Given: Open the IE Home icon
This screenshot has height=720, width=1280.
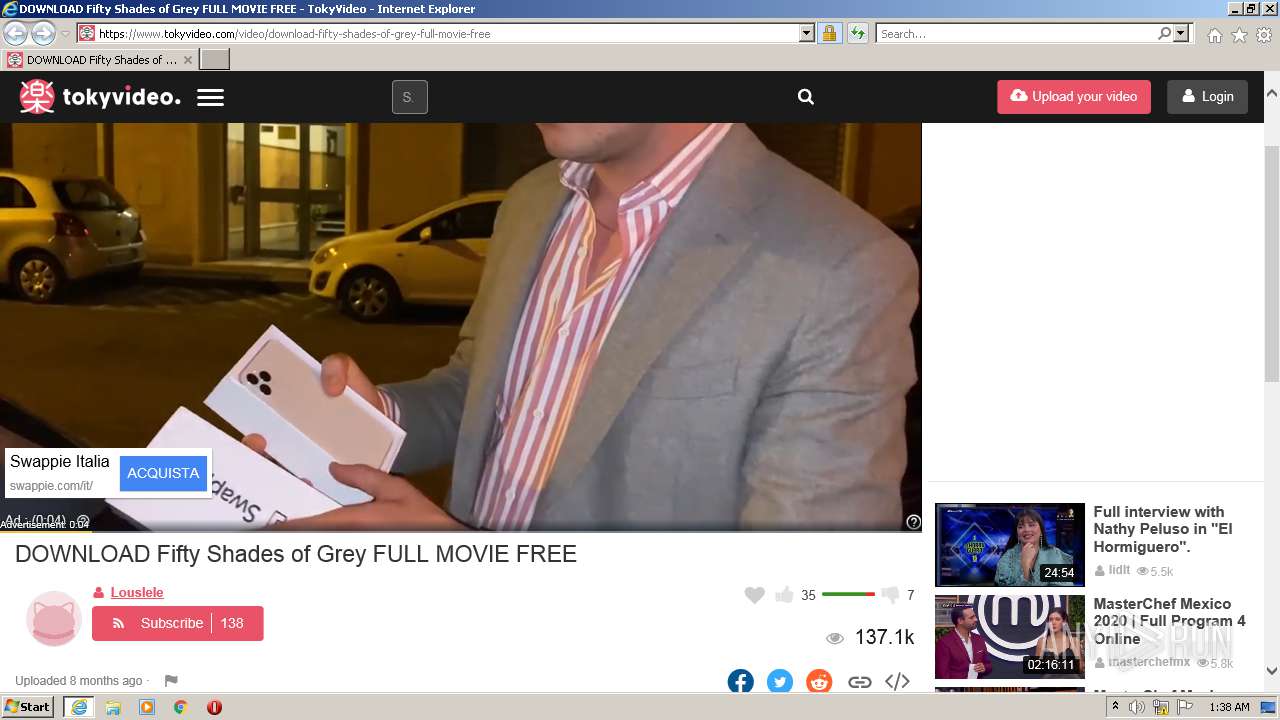Looking at the screenshot, I should point(1214,35).
